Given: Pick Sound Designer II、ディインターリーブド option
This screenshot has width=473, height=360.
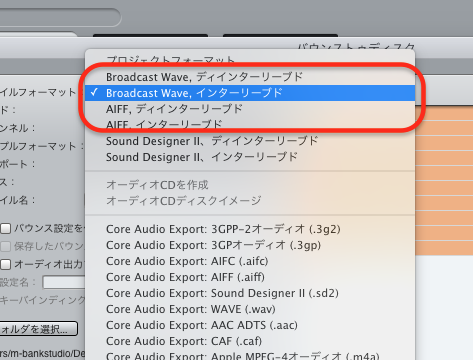Looking at the screenshot, I should point(250,141).
